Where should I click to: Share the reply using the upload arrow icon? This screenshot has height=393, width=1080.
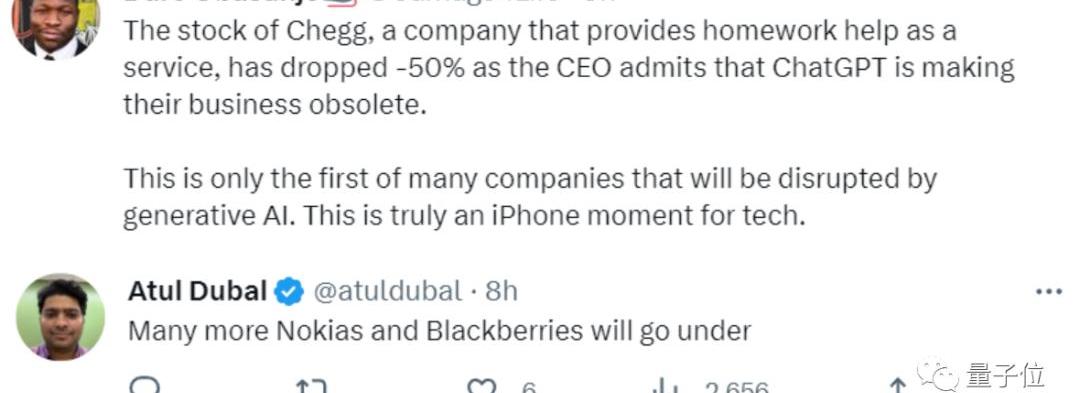[897, 386]
